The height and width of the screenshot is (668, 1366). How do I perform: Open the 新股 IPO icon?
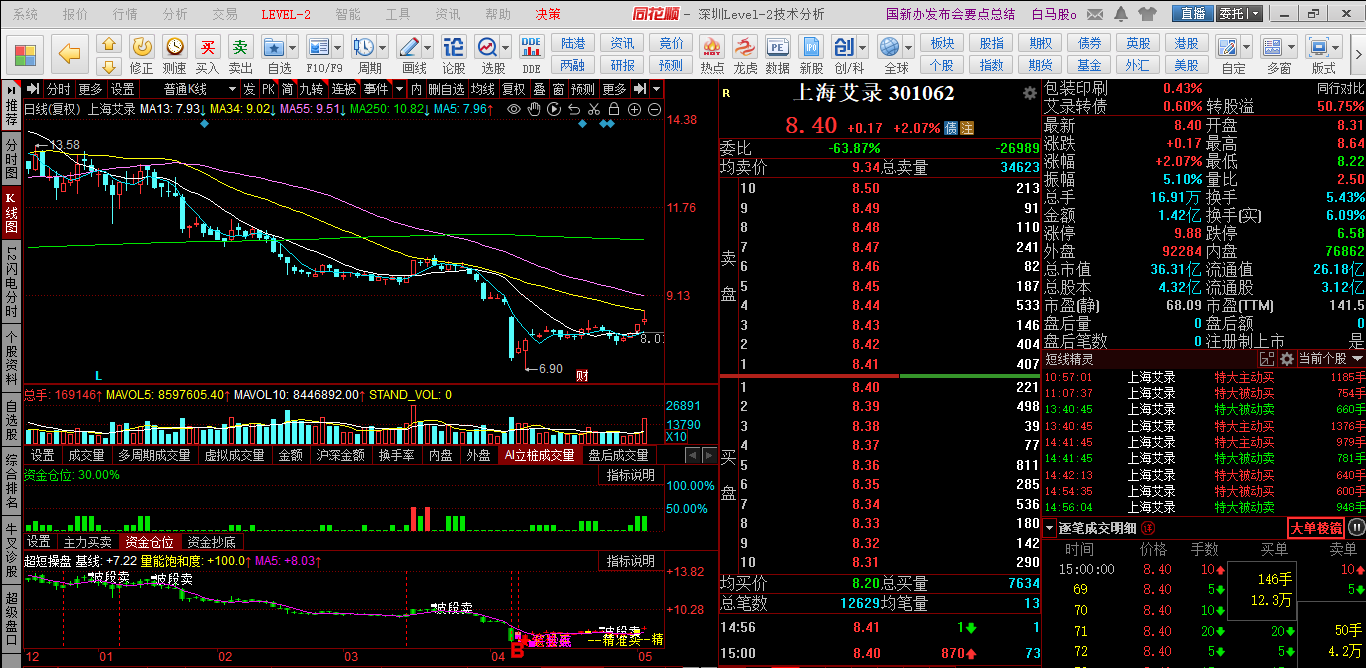pyautogui.click(x=811, y=47)
